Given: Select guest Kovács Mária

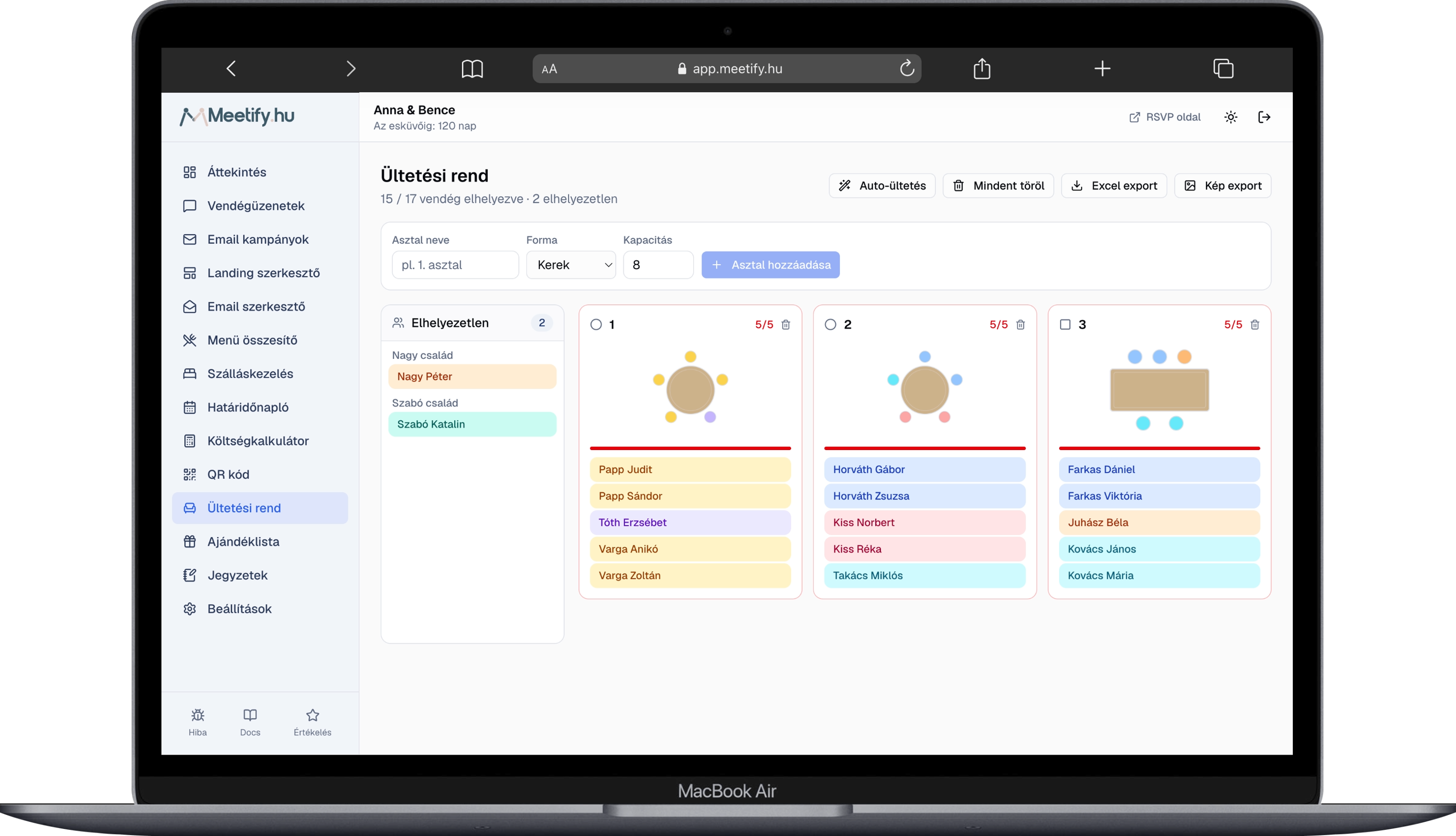Looking at the screenshot, I should (1159, 576).
